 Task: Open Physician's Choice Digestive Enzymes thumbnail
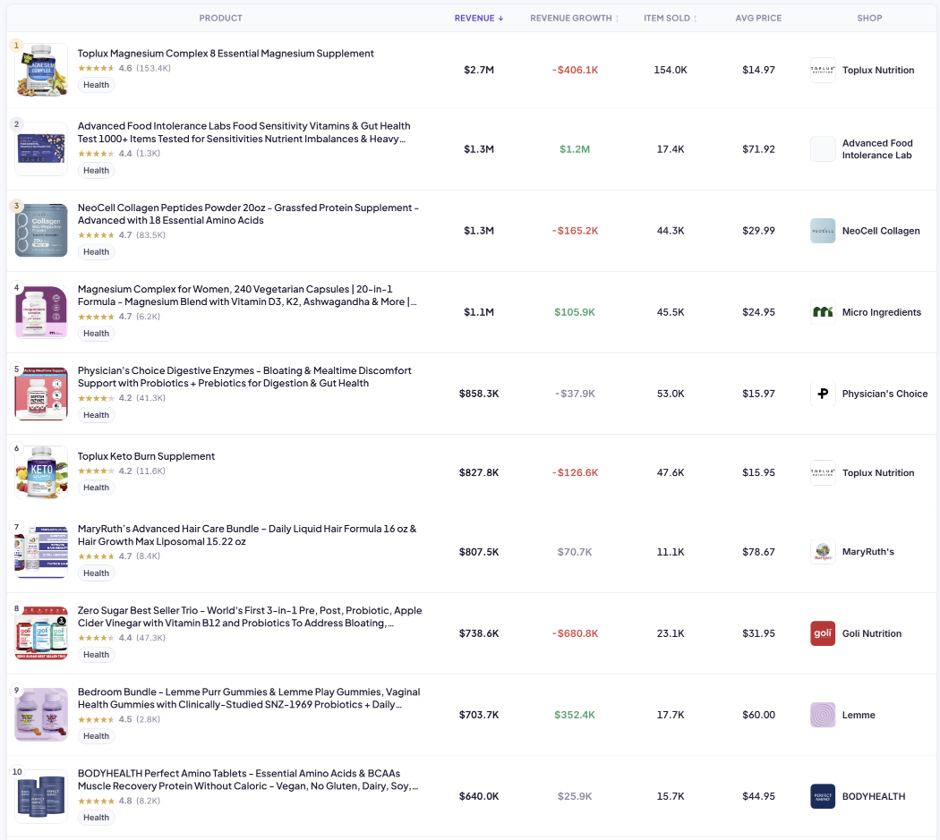point(41,393)
